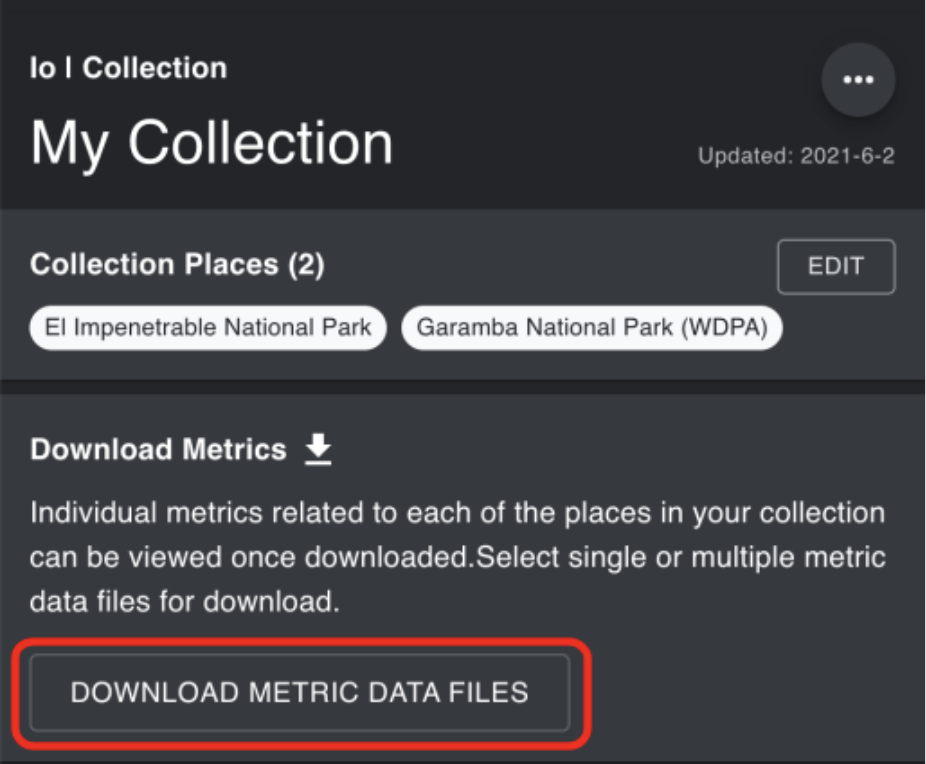Click the word Collection in the breadcrumb
The image size is (926, 764).
155,68
